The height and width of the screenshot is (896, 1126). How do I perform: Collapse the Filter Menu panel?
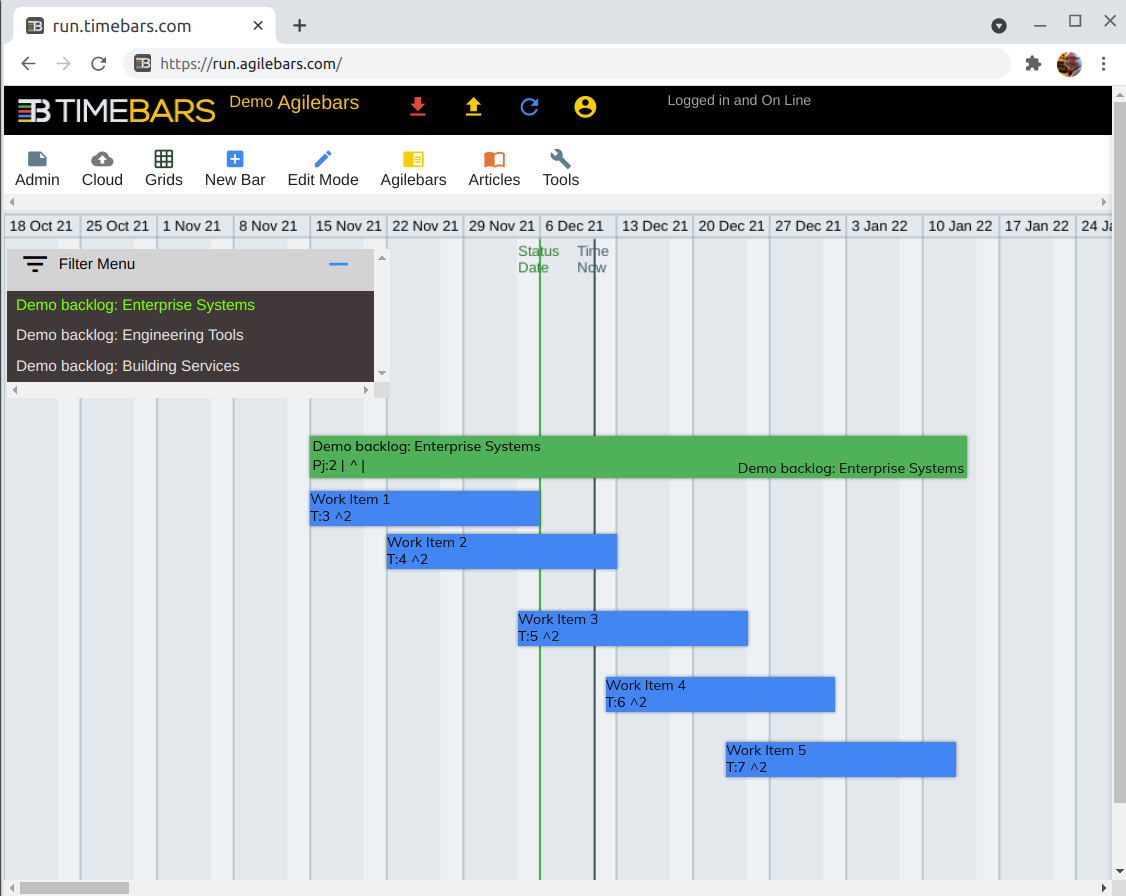tap(339, 264)
